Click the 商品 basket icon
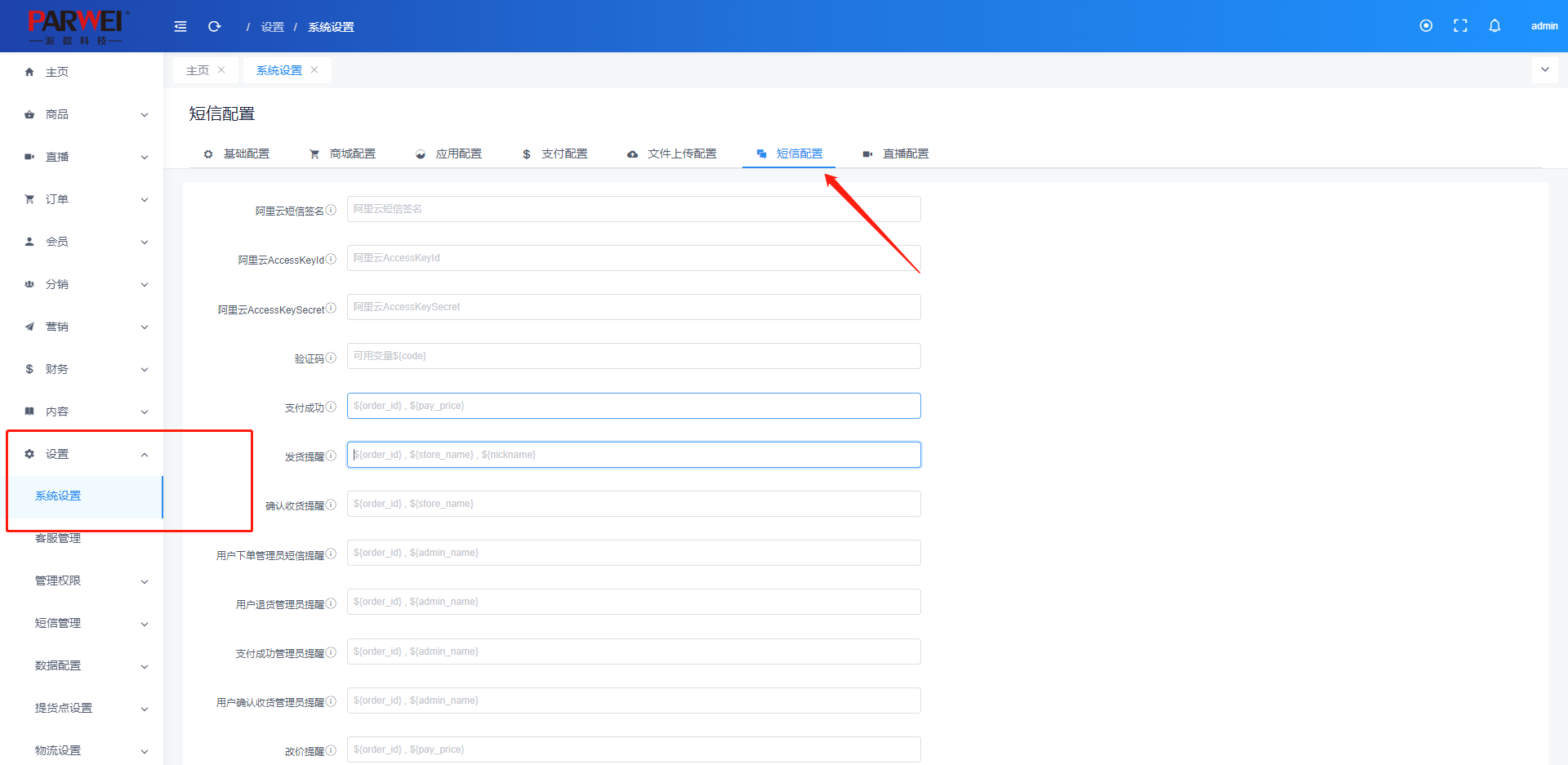 tap(29, 114)
